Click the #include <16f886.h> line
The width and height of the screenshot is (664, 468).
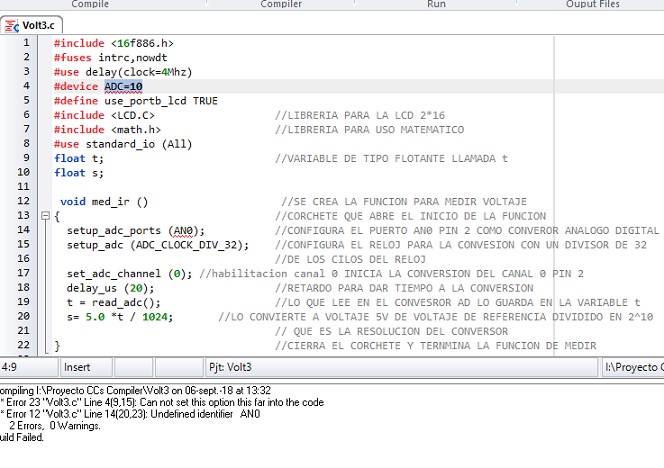[x=113, y=43]
